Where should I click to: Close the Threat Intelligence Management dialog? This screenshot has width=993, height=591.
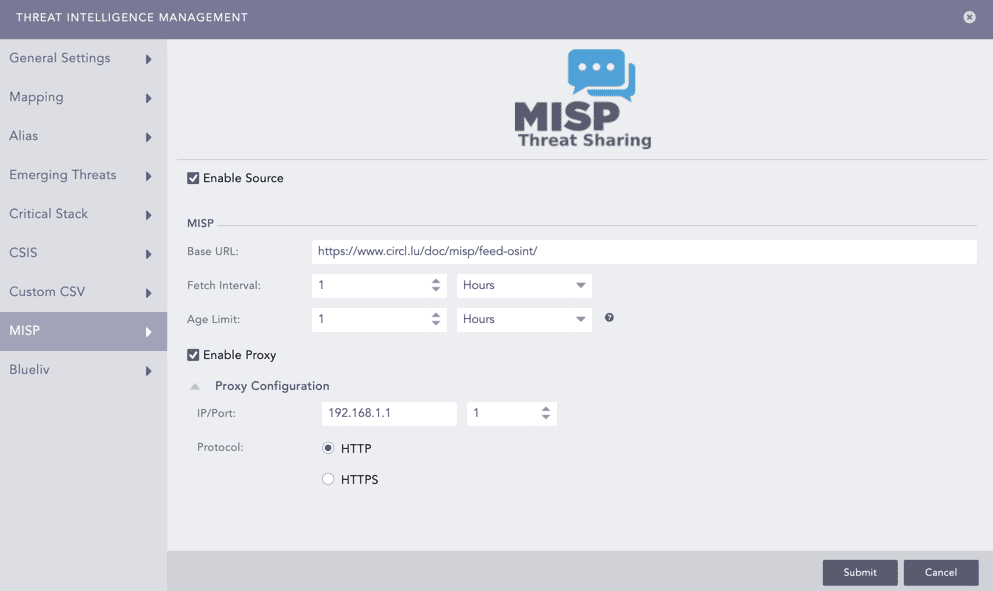coord(969,18)
